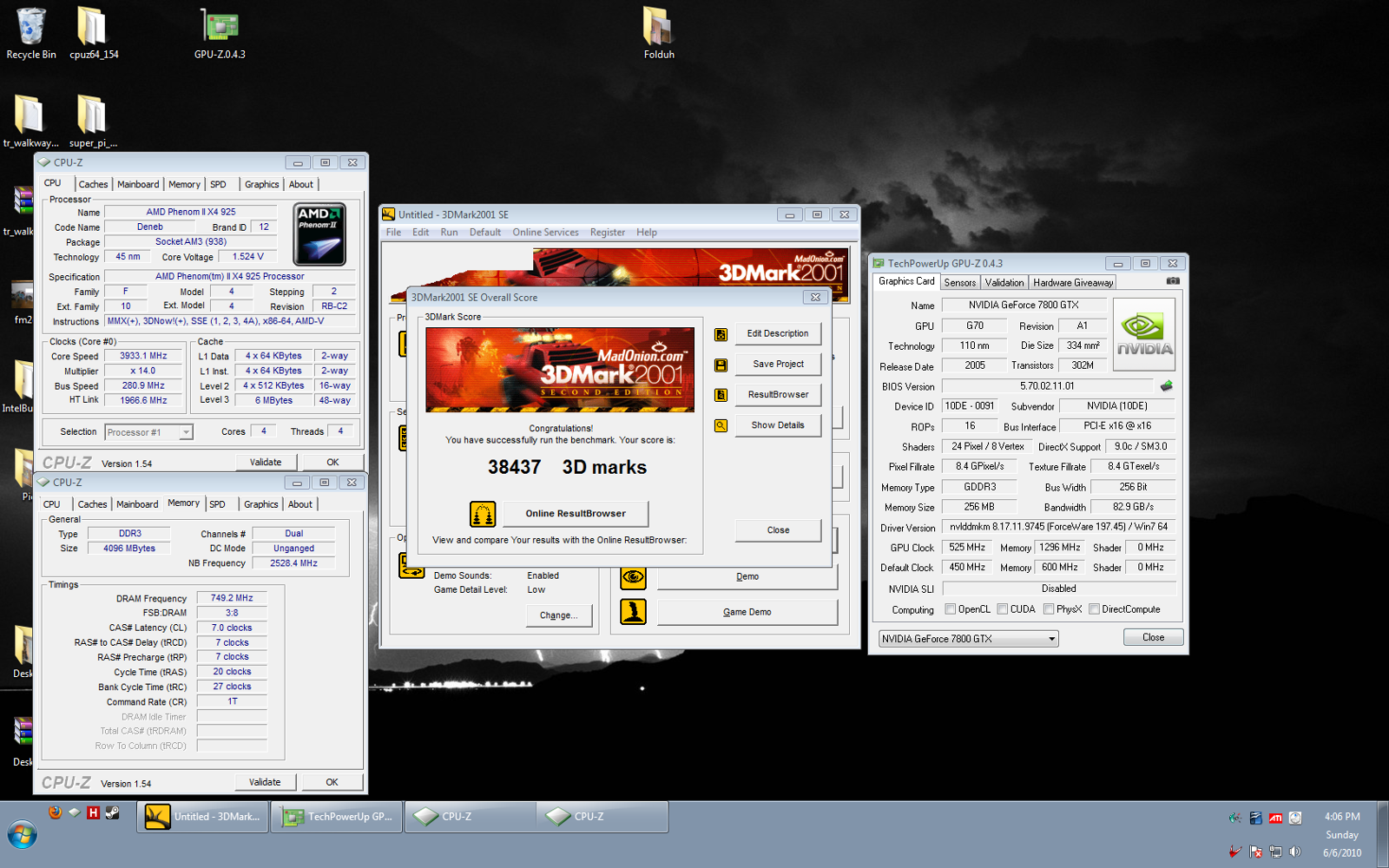Open the Recycle Bin desktop icon
Viewport: 1389px width, 868px height.
click(31, 33)
